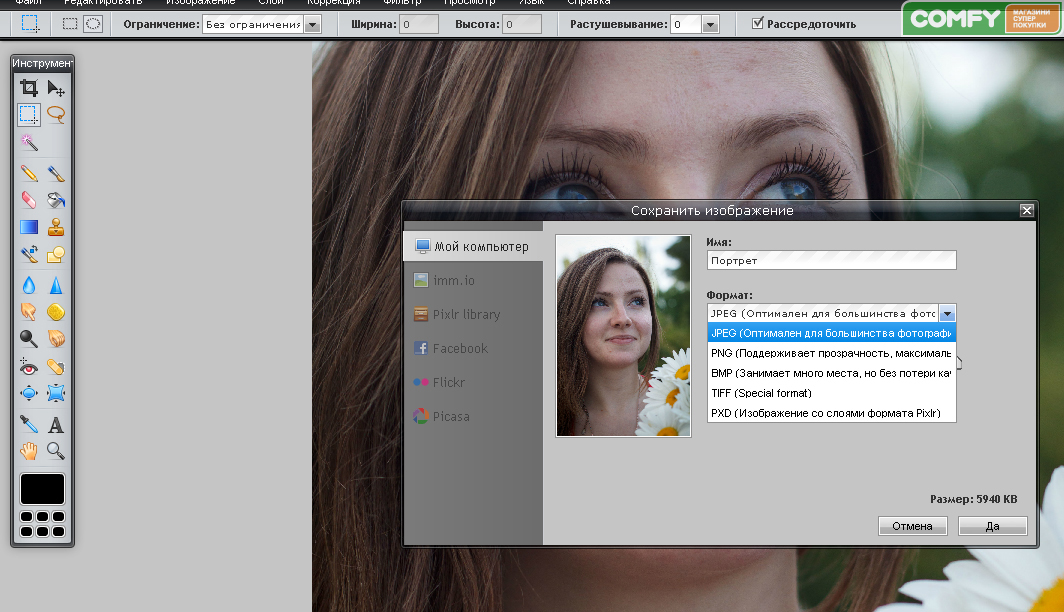Select the Gradient tool
The image size is (1064, 612).
coord(28,227)
